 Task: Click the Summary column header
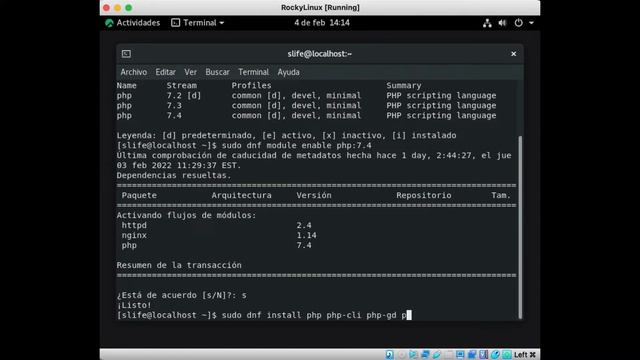pyautogui.click(x=404, y=86)
